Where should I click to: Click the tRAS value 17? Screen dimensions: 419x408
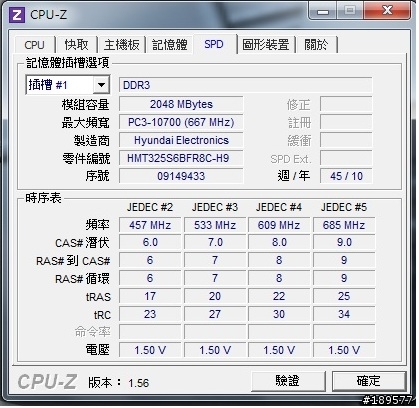[150, 296]
